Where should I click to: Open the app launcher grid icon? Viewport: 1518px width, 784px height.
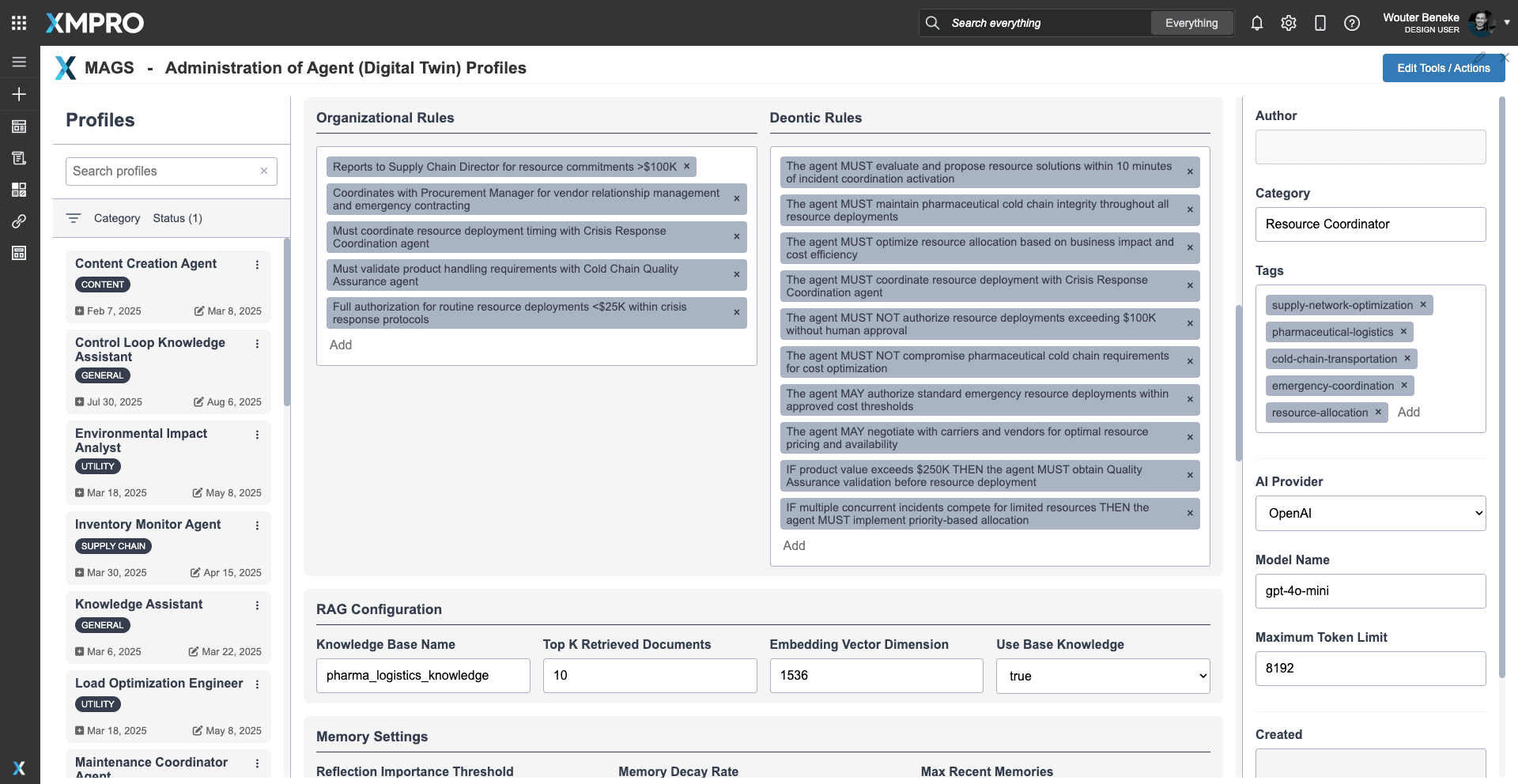coord(19,23)
